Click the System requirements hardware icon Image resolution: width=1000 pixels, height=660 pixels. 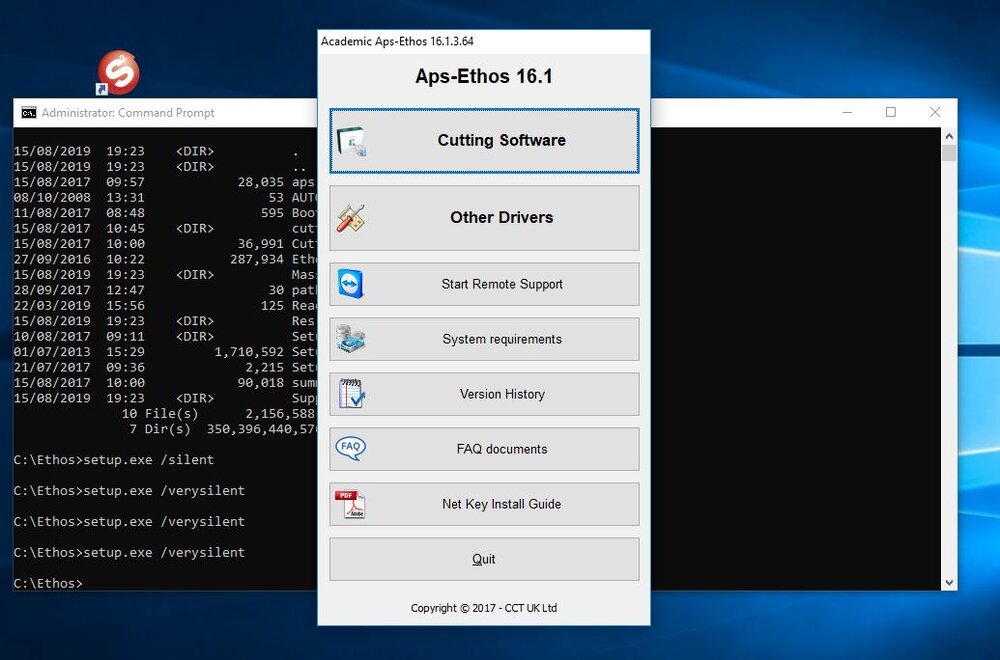point(351,339)
